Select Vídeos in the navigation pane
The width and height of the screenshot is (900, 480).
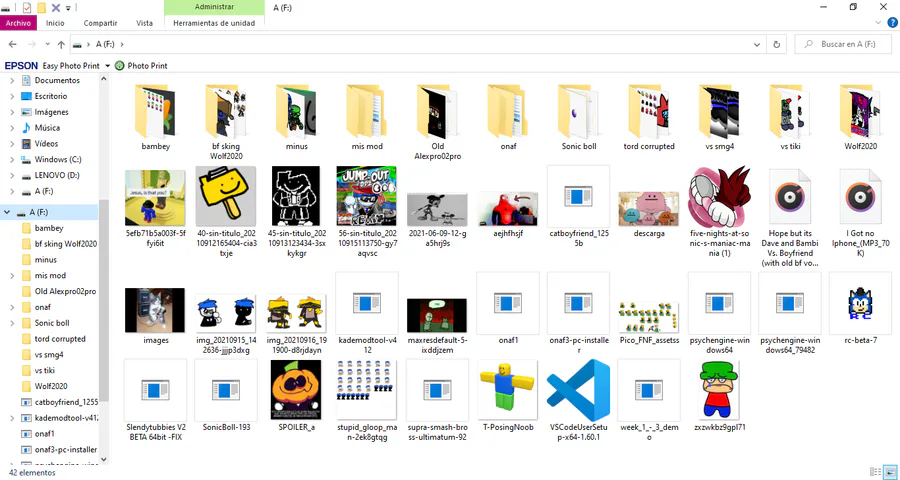46,144
